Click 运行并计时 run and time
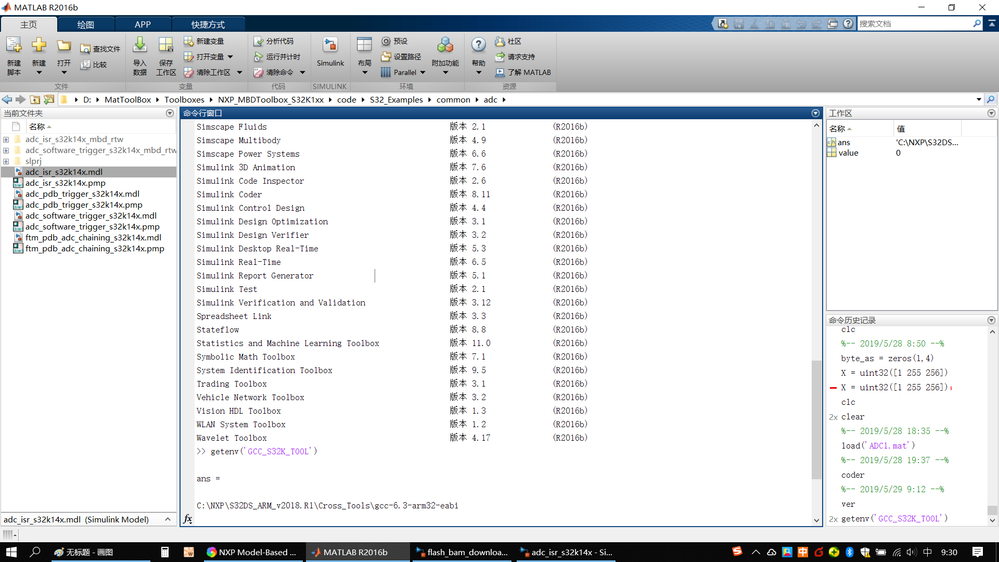999x562 pixels. (x=277, y=57)
